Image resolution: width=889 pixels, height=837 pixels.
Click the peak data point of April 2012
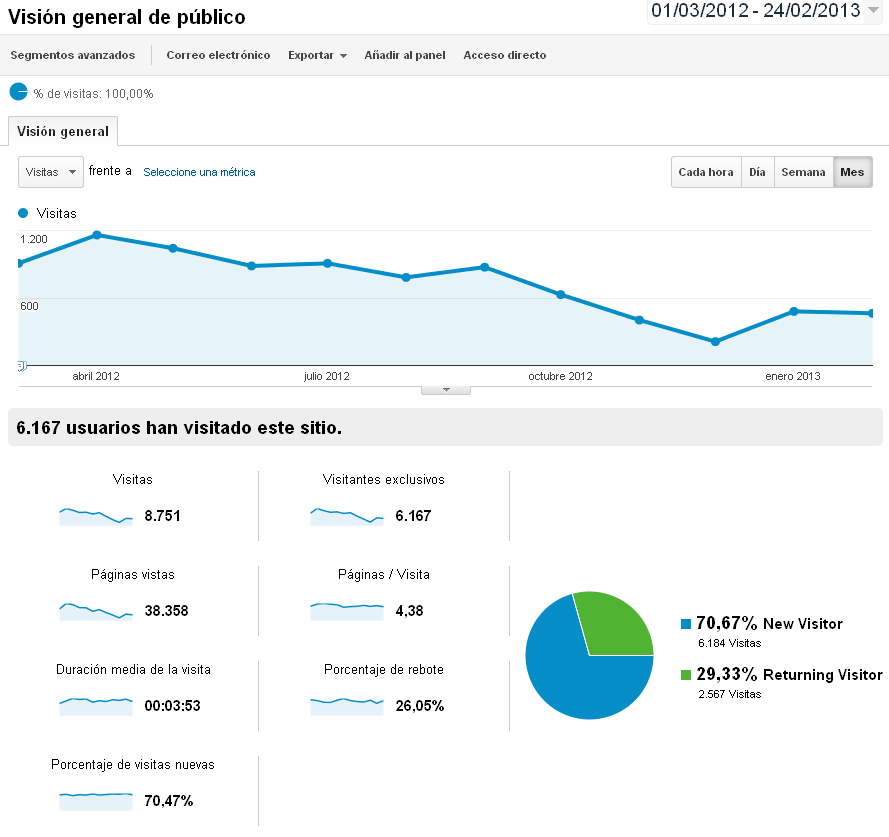97,235
